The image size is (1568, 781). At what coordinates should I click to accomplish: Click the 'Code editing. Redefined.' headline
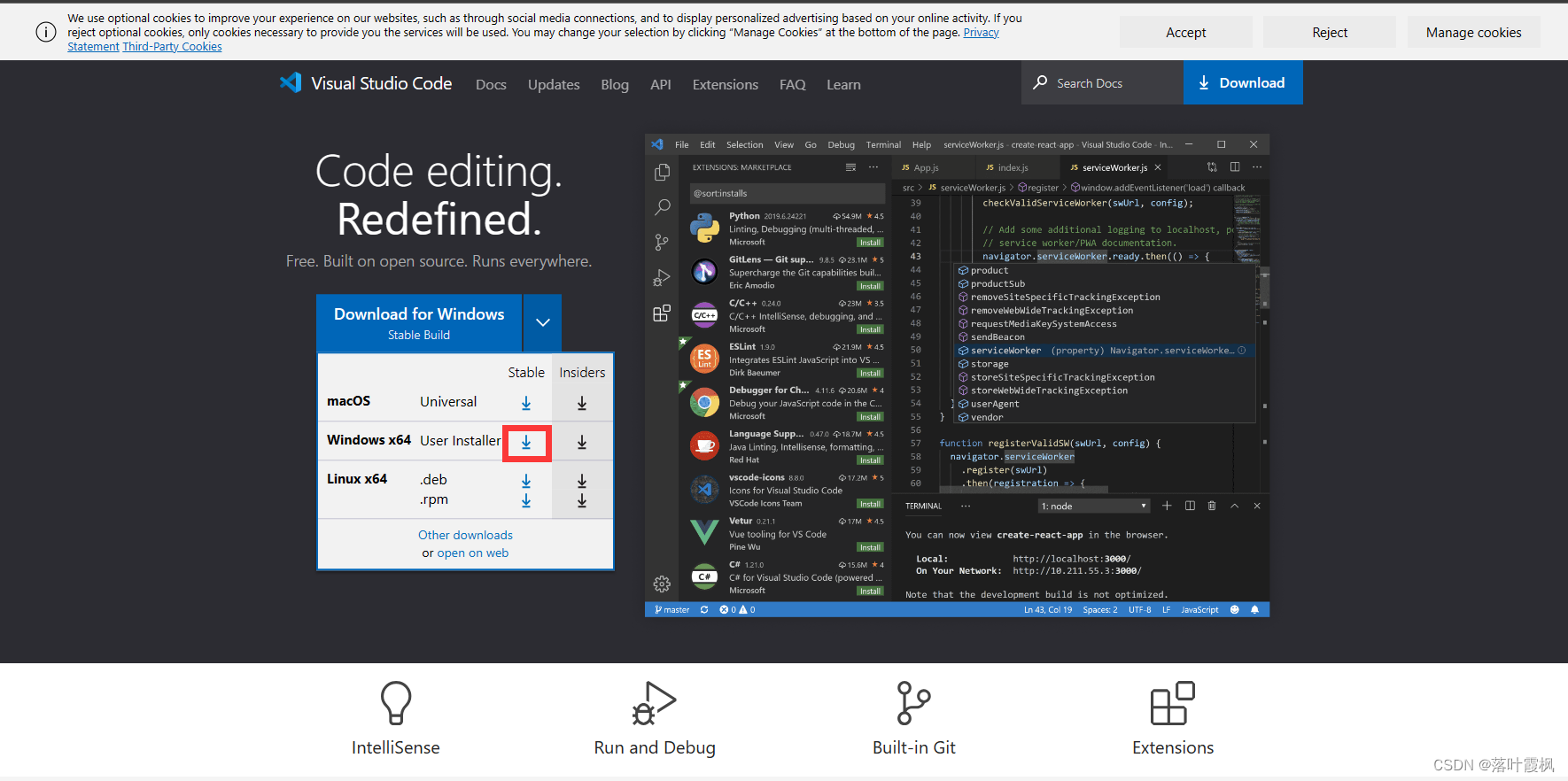(439, 195)
